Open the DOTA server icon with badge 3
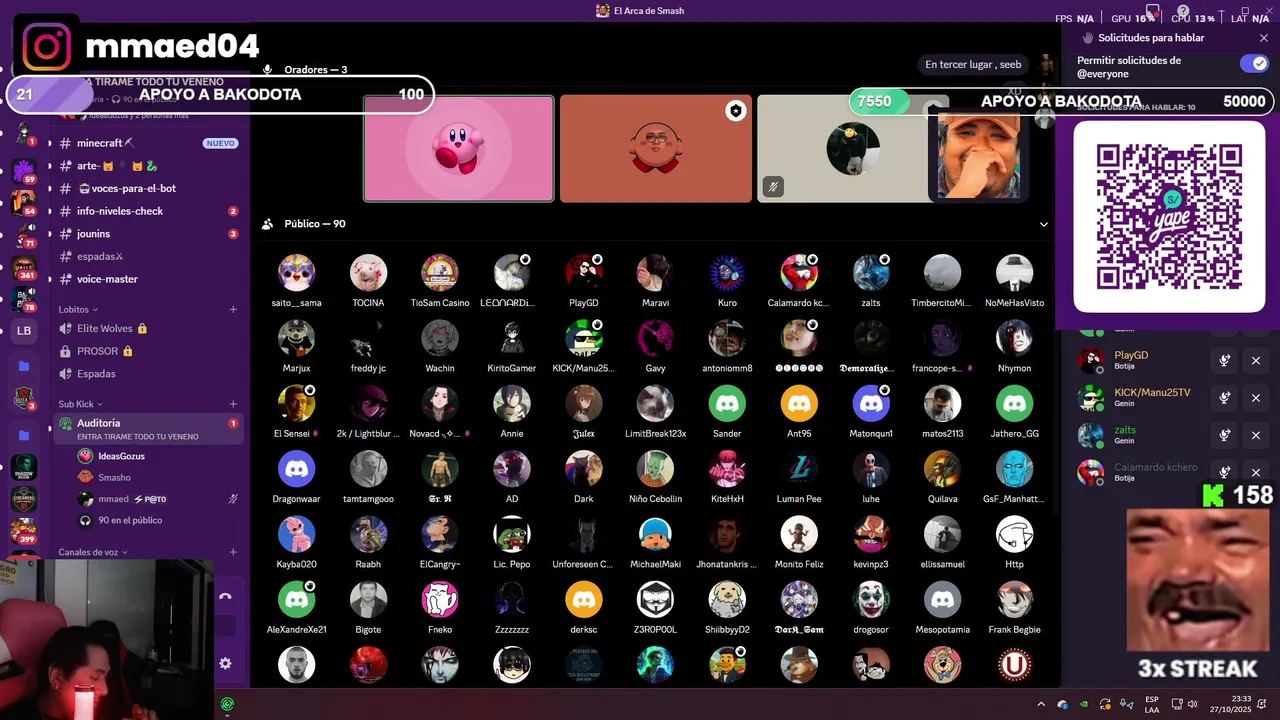This screenshot has width=1280, height=720. tap(24, 398)
